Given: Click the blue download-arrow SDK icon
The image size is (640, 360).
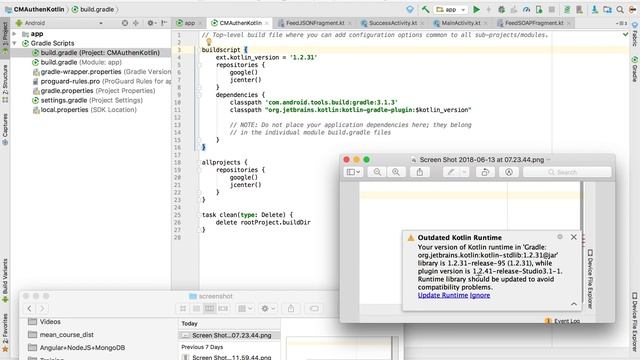Looking at the screenshot, I should pyautogui.click(x=595, y=9).
